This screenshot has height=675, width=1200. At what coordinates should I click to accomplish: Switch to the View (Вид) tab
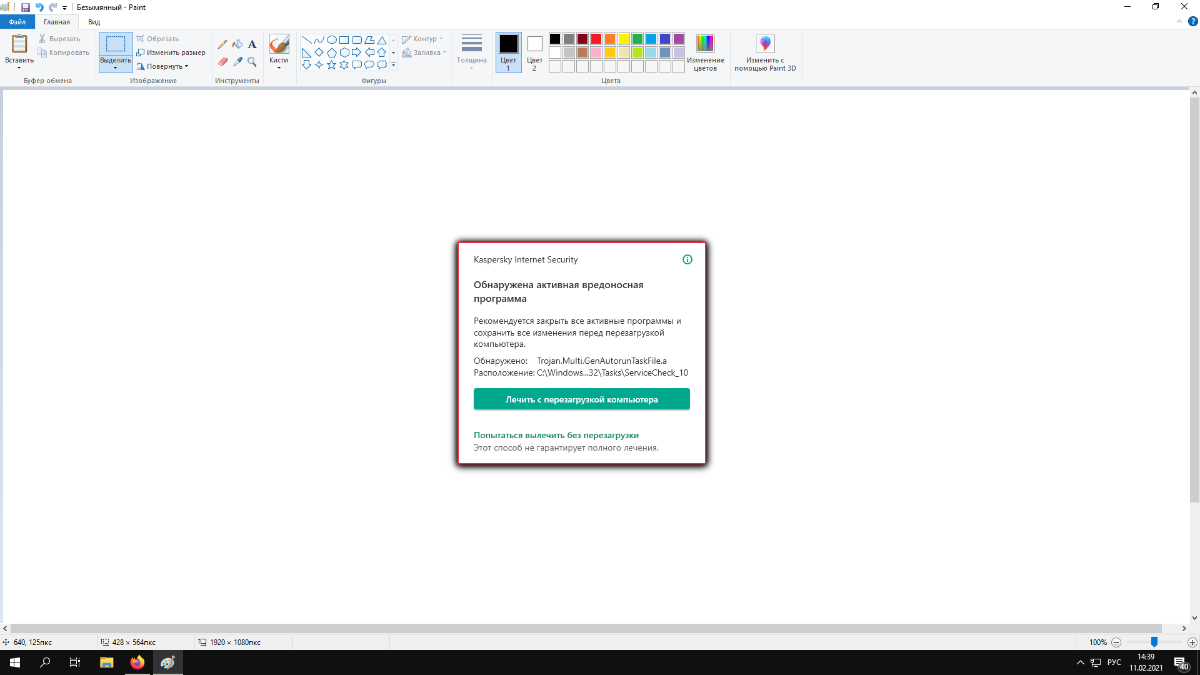[93, 21]
